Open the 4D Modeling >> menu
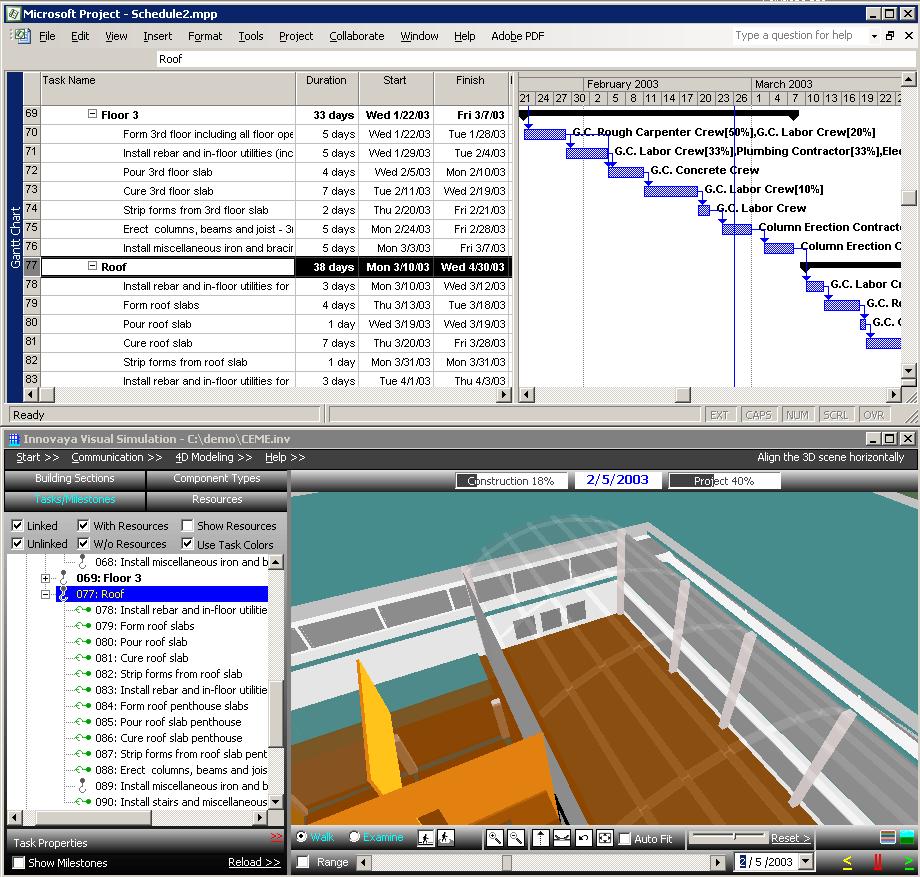The image size is (920, 877). click(x=214, y=457)
